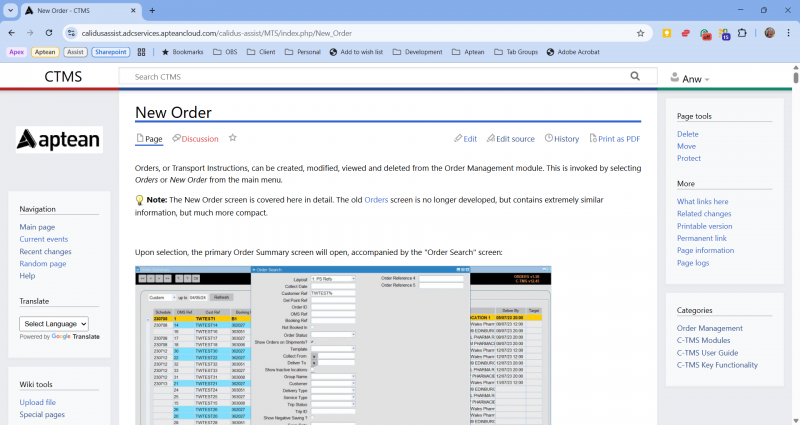Open the Add to wish list bookmark
The width and height of the screenshot is (800, 425).
coord(356,52)
